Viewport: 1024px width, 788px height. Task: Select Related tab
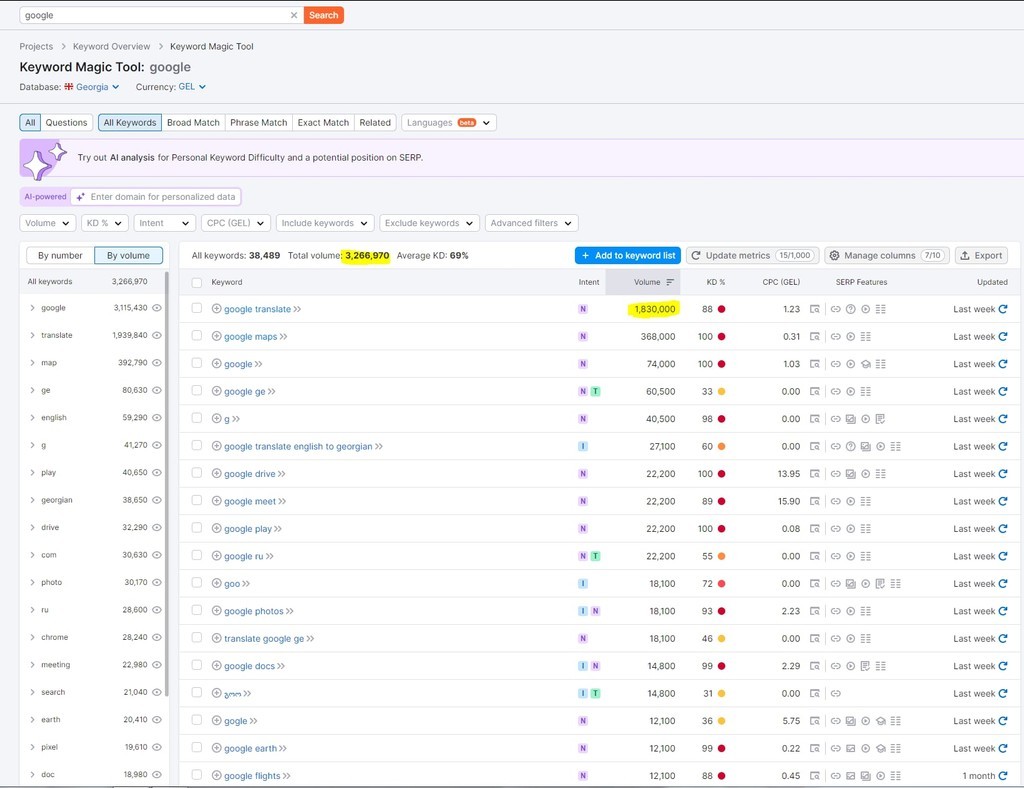[375, 123]
